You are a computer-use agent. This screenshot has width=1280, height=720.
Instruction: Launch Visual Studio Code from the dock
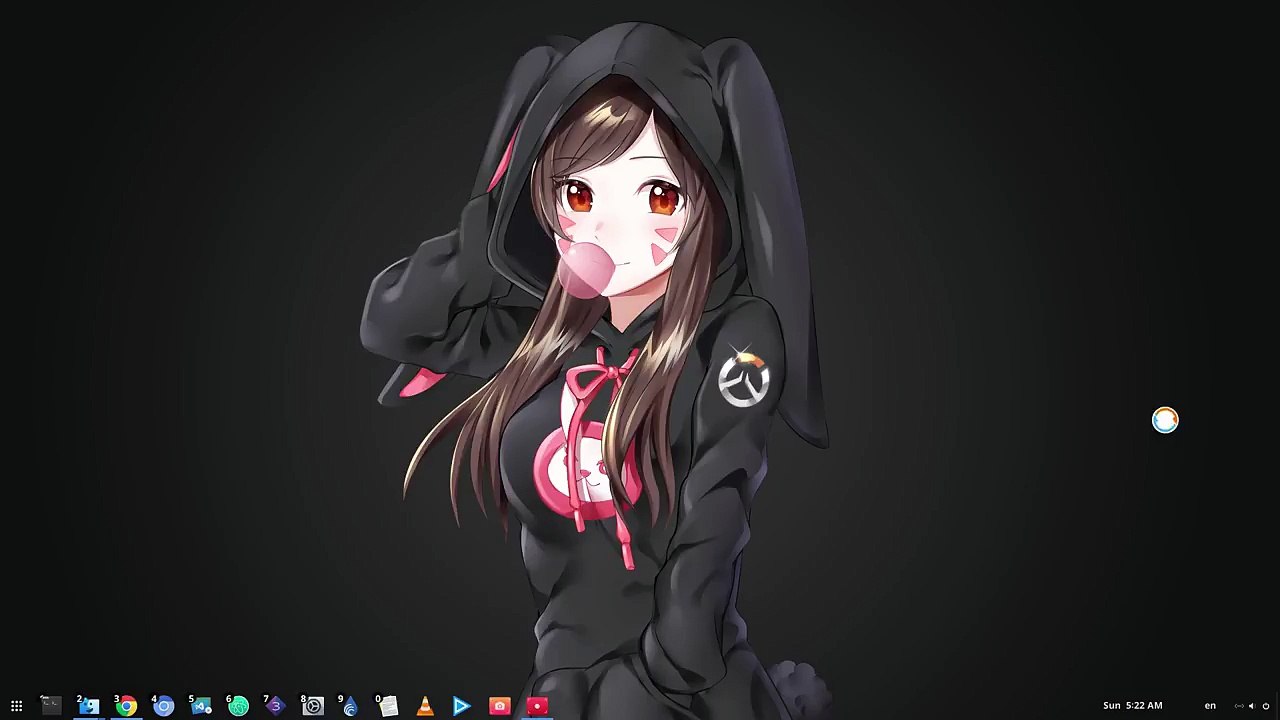(x=201, y=706)
